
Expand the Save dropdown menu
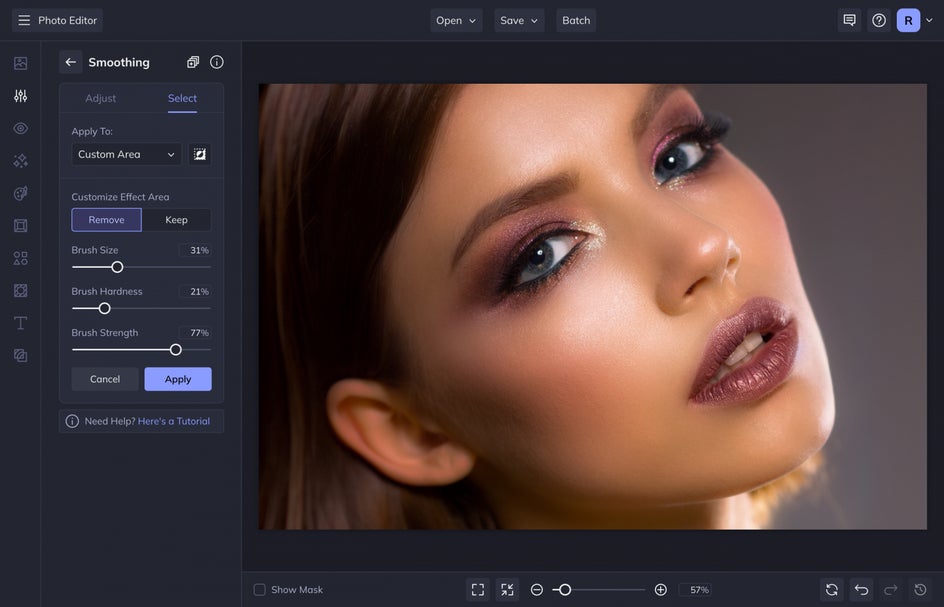click(519, 20)
